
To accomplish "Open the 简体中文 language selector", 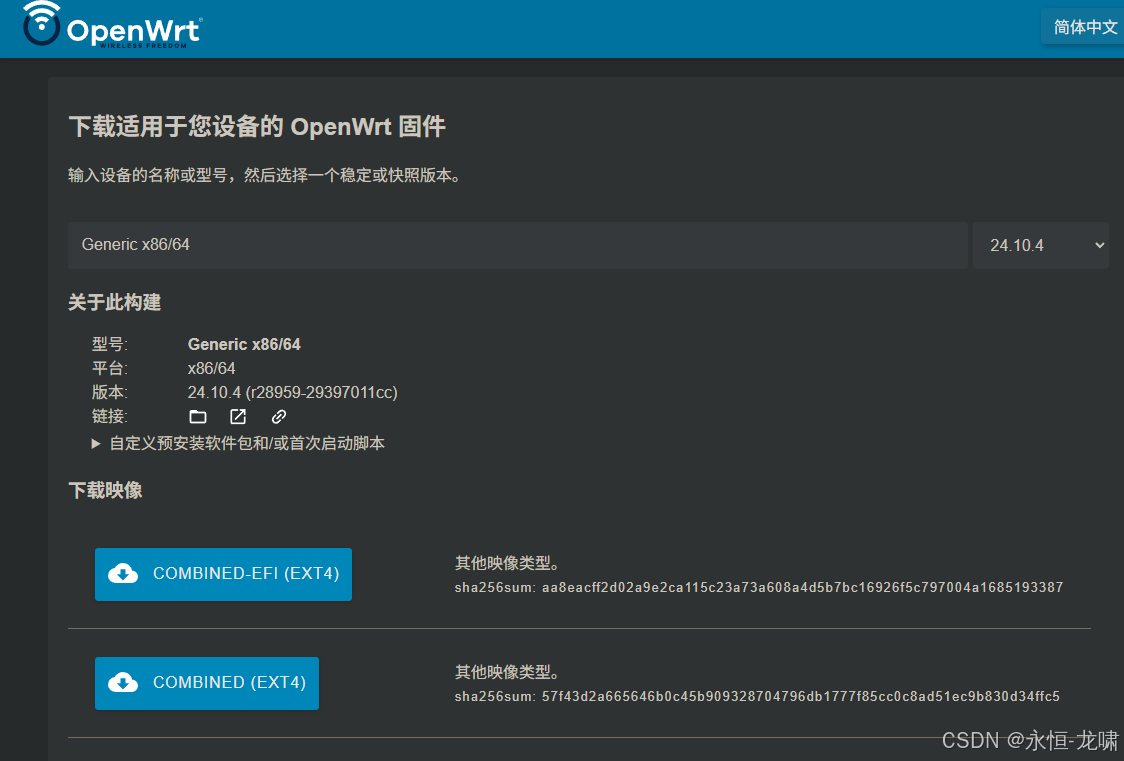I will tap(1084, 27).
